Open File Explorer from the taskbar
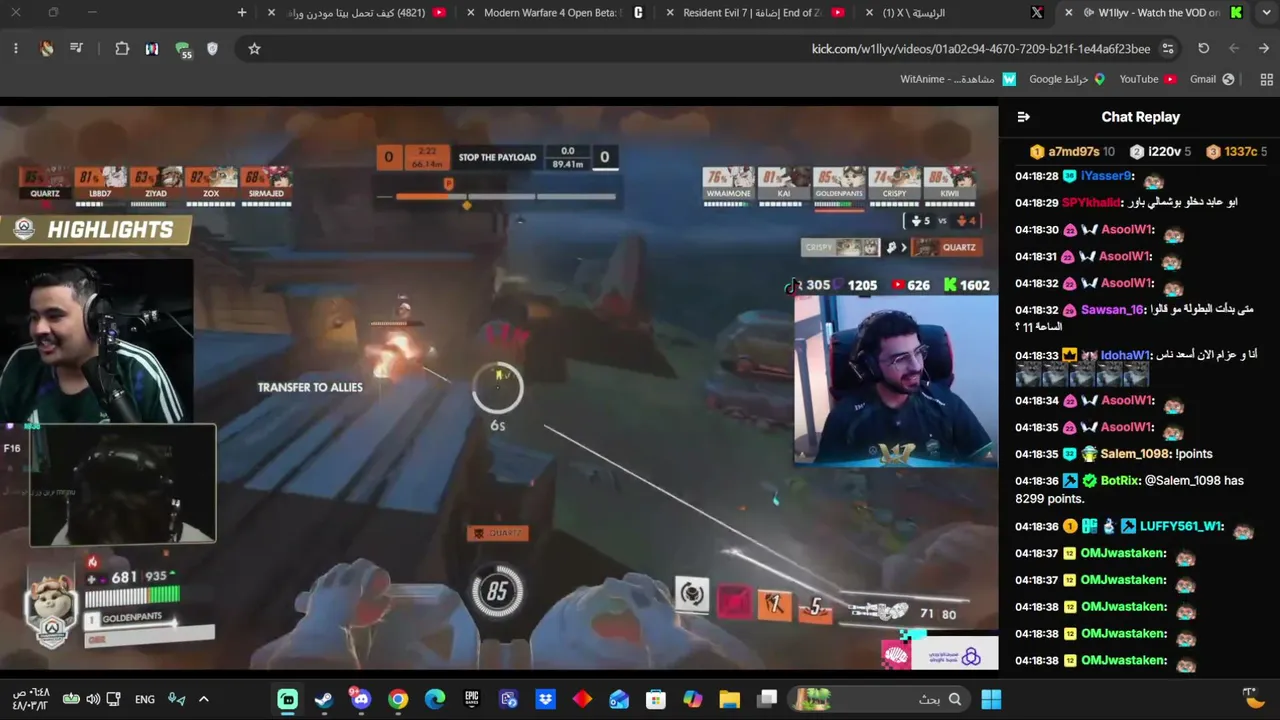This screenshot has height=720, width=1280. pyautogui.click(x=729, y=699)
